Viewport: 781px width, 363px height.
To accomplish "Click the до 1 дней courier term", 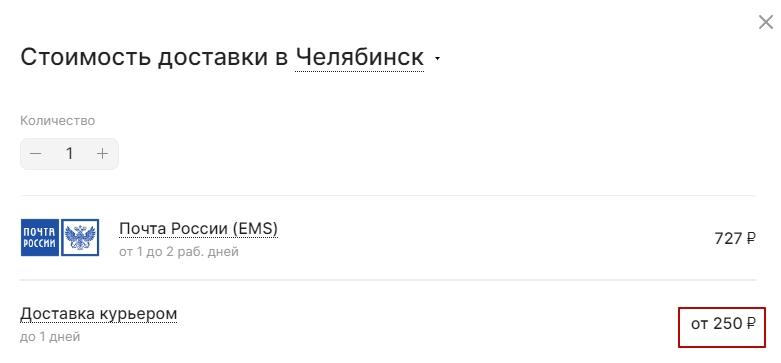I will click(50, 337).
